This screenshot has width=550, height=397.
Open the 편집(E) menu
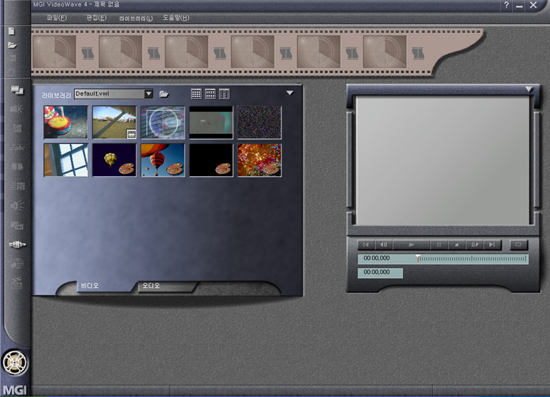[x=96, y=18]
